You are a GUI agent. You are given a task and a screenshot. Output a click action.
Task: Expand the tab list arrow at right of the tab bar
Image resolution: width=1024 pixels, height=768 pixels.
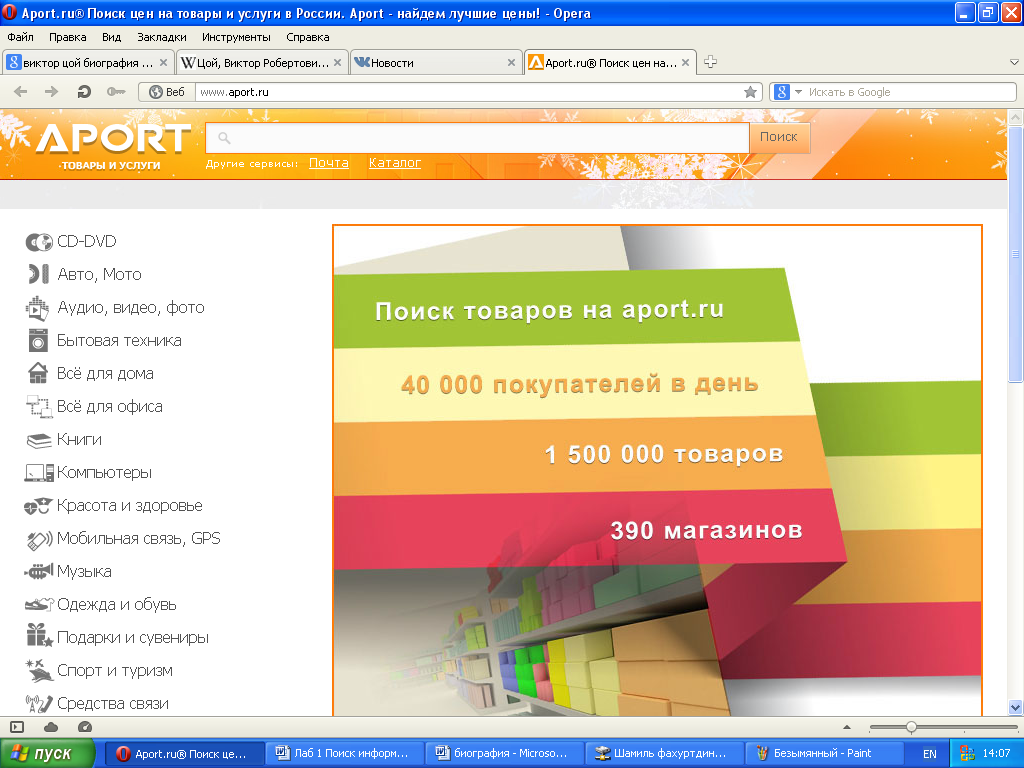coord(1014,63)
